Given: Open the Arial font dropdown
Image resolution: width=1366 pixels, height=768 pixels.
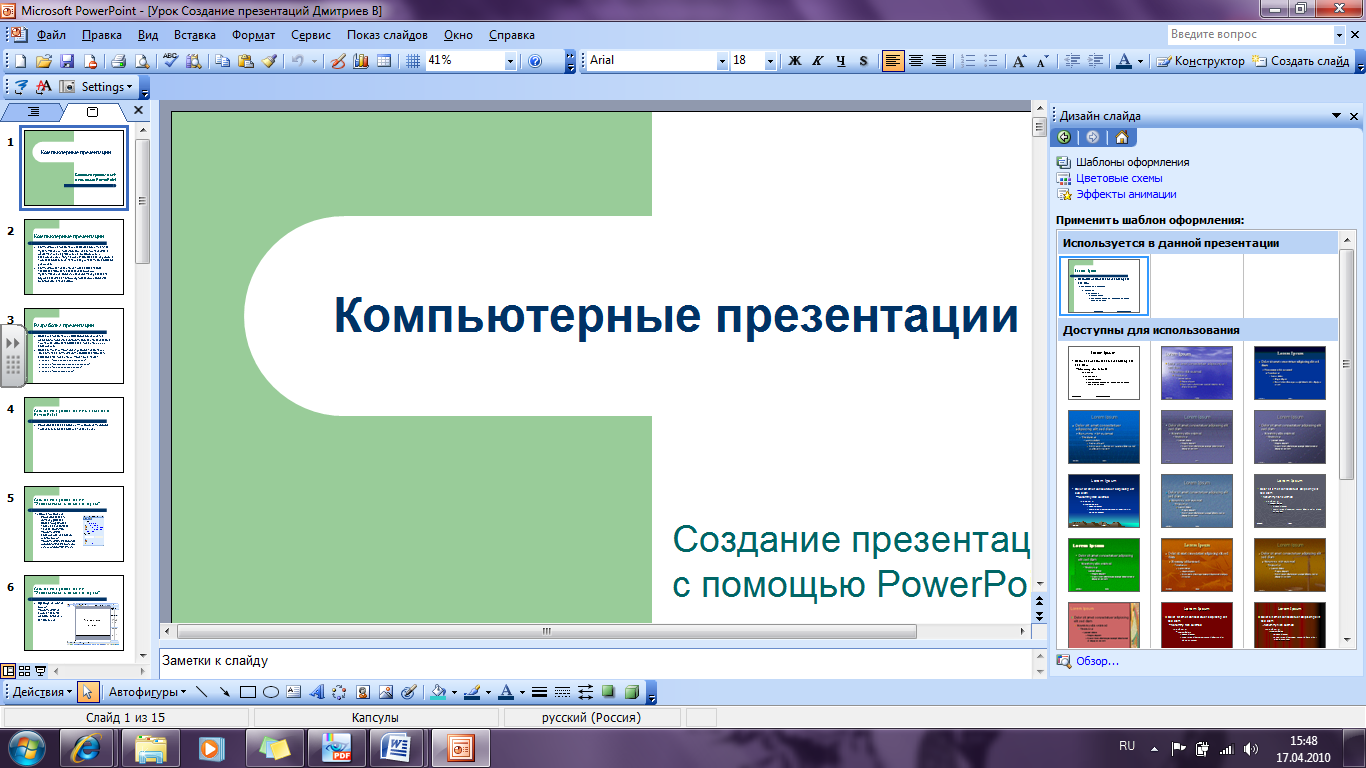Looking at the screenshot, I should pos(722,61).
